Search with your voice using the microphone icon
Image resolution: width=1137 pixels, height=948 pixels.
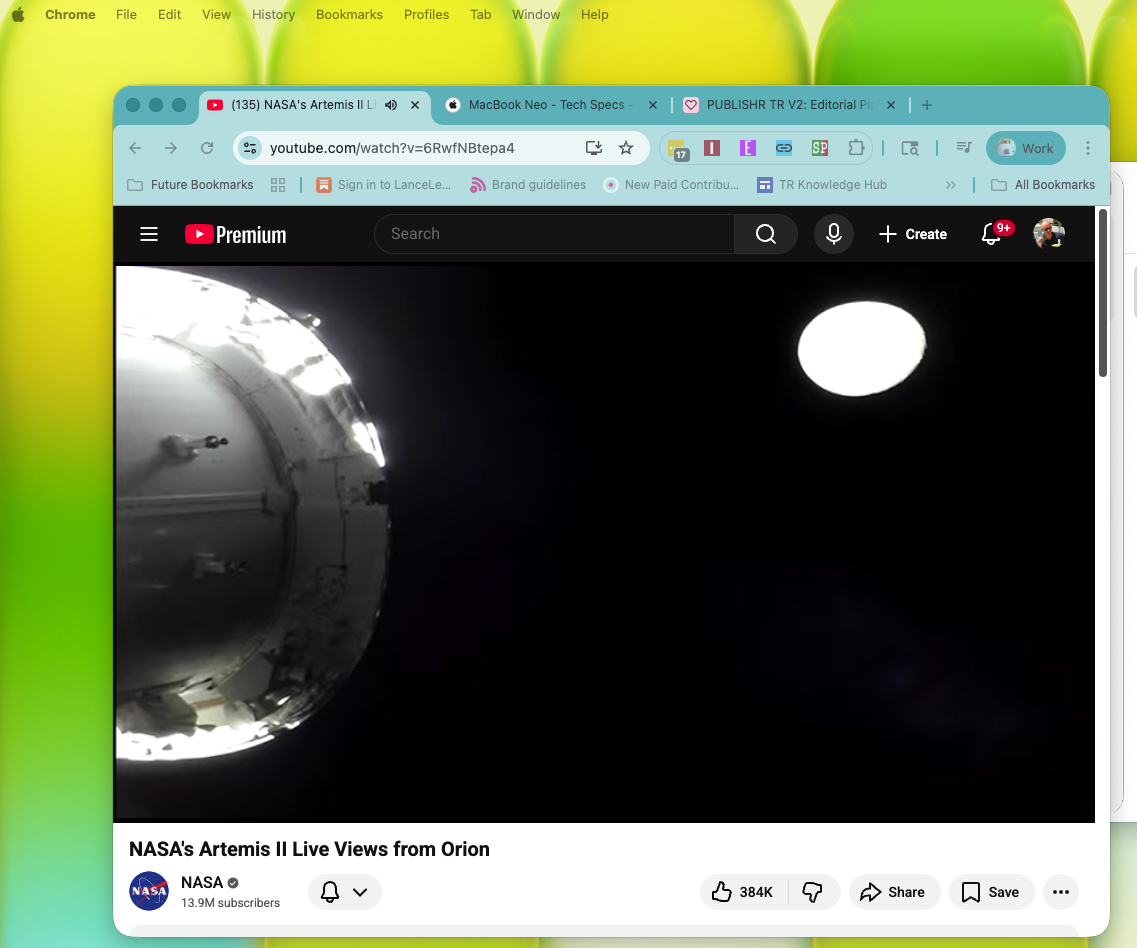pos(833,233)
